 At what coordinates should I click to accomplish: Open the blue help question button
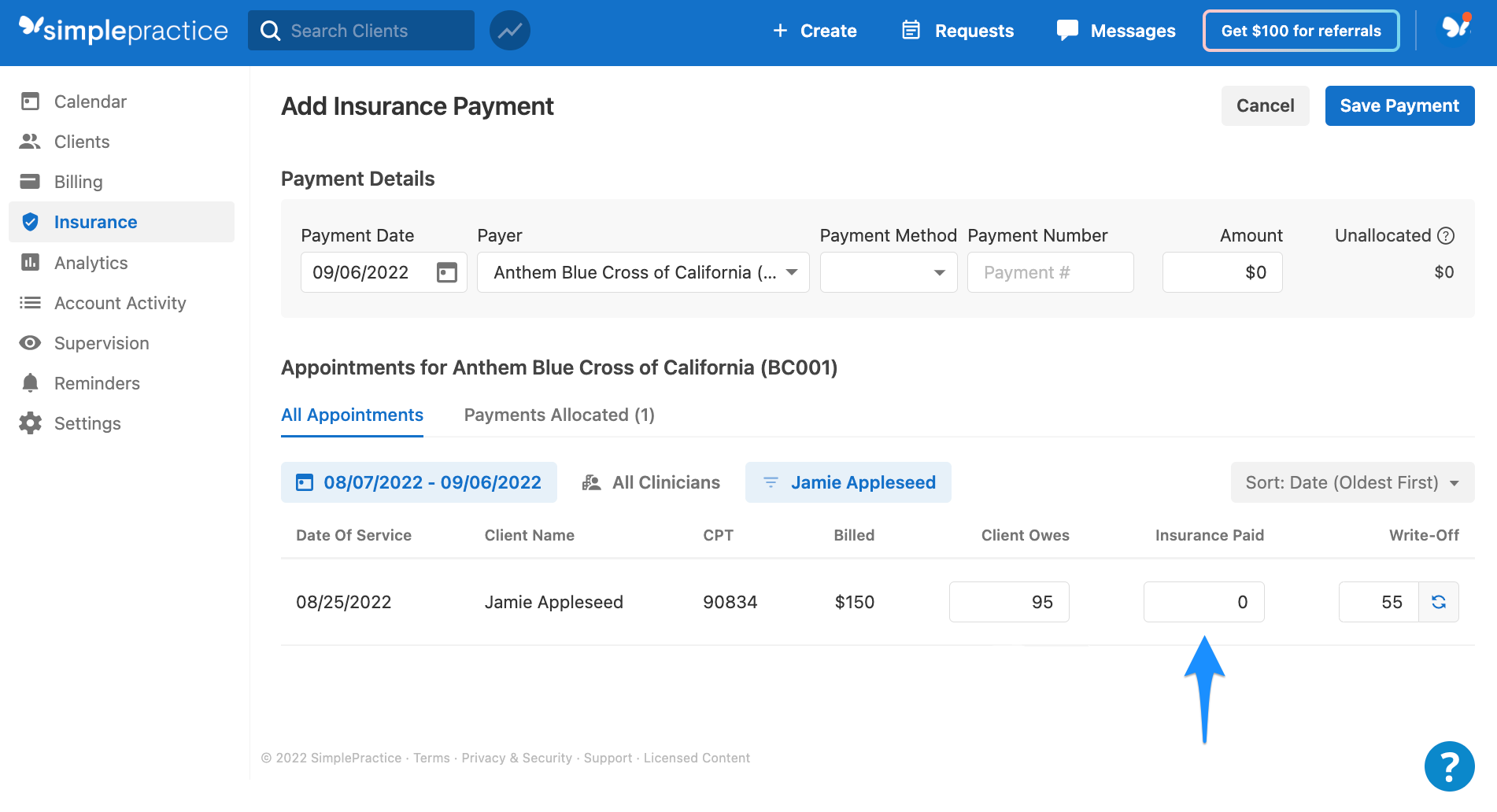pos(1449,766)
